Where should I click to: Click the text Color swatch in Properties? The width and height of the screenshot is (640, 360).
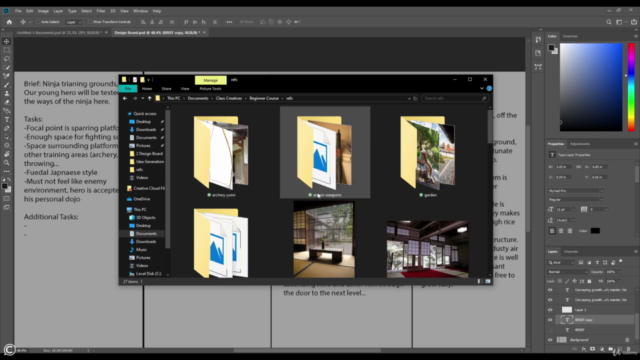(x=595, y=231)
